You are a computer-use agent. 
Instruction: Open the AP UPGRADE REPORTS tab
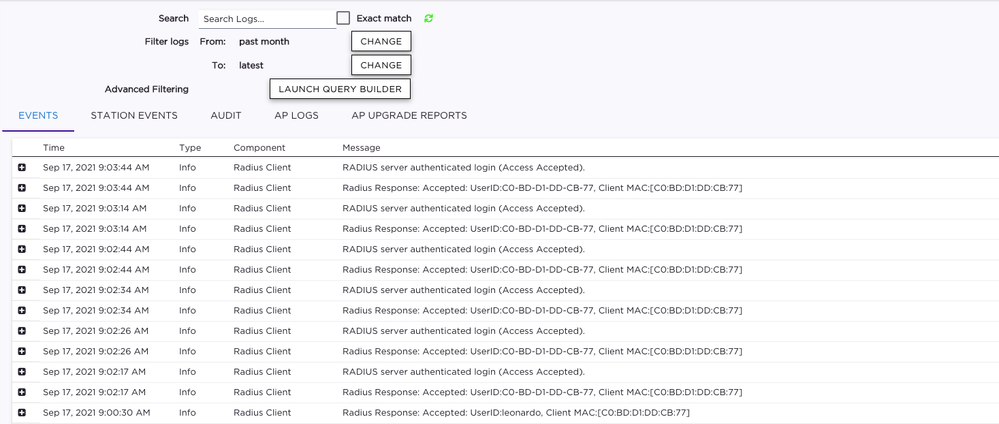(x=409, y=116)
